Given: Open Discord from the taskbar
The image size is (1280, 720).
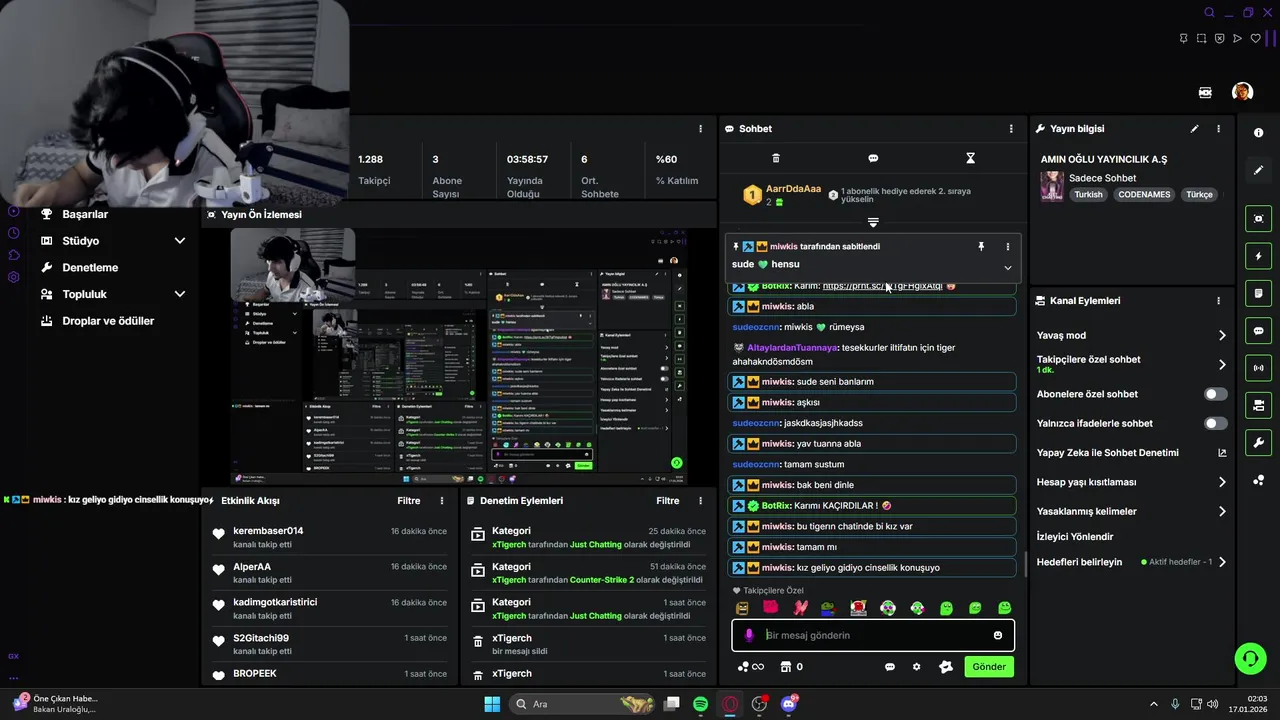Looking at the screenshot, I should 789,704.
